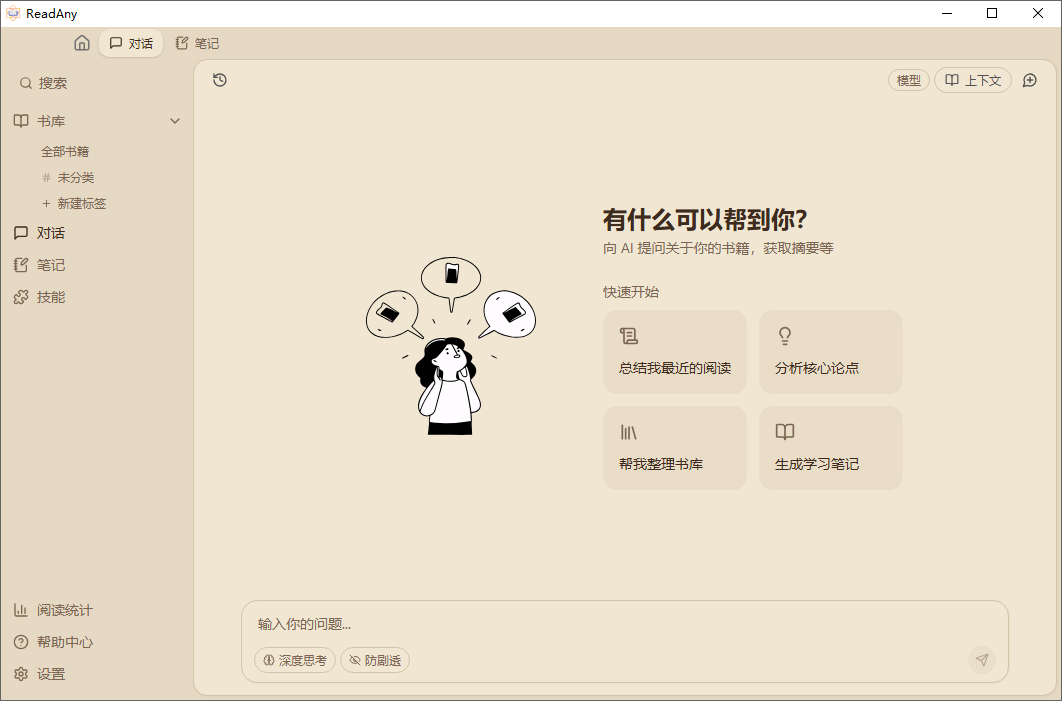This screenshot has height=701, width=1062.
Task: Send the message with the paper plane icon
Action: (x=982, y=660)
